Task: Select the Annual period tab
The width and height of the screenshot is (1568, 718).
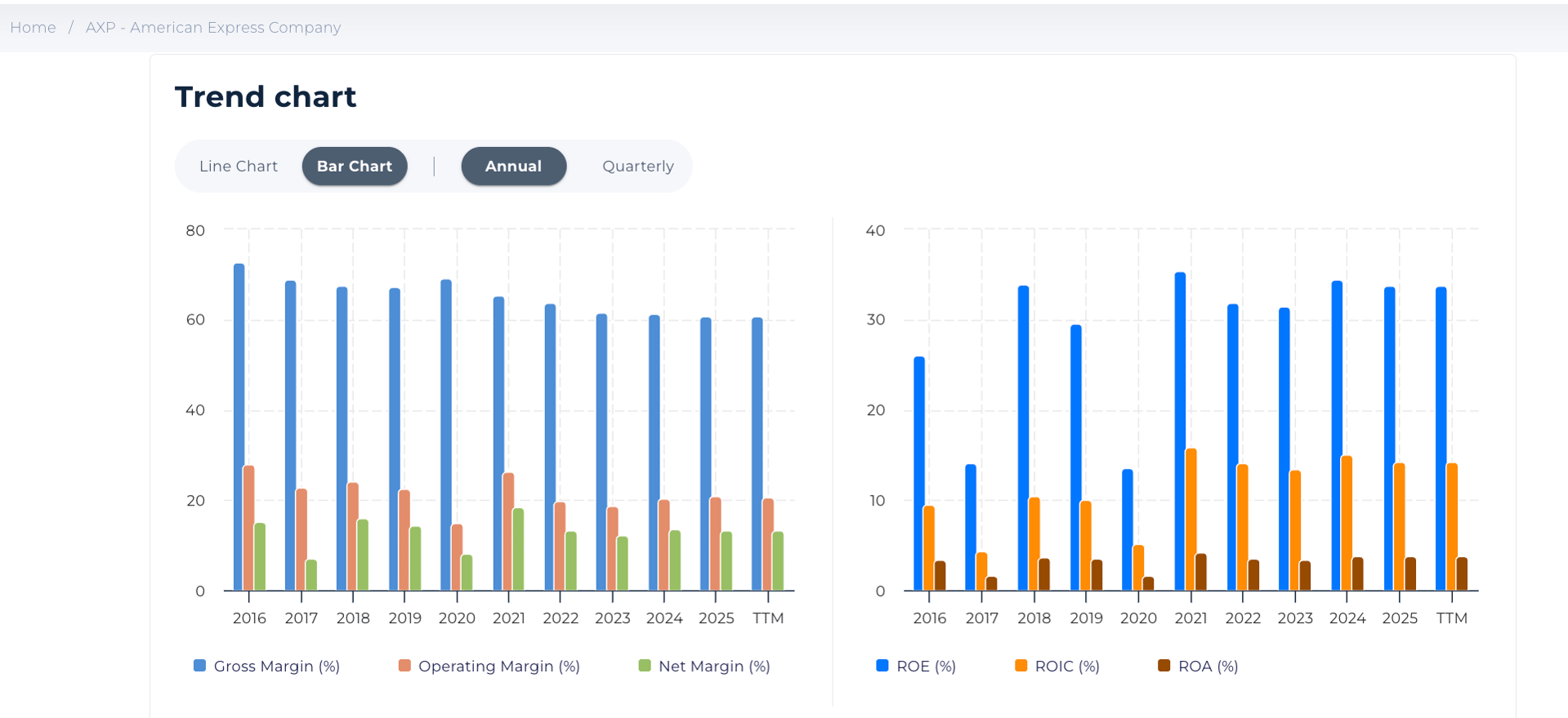Action: click(513, 167)
